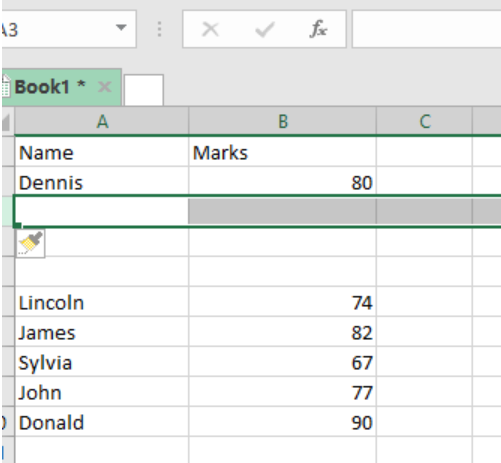
Task: Close the Book1 tab
Action: point(105,87)
